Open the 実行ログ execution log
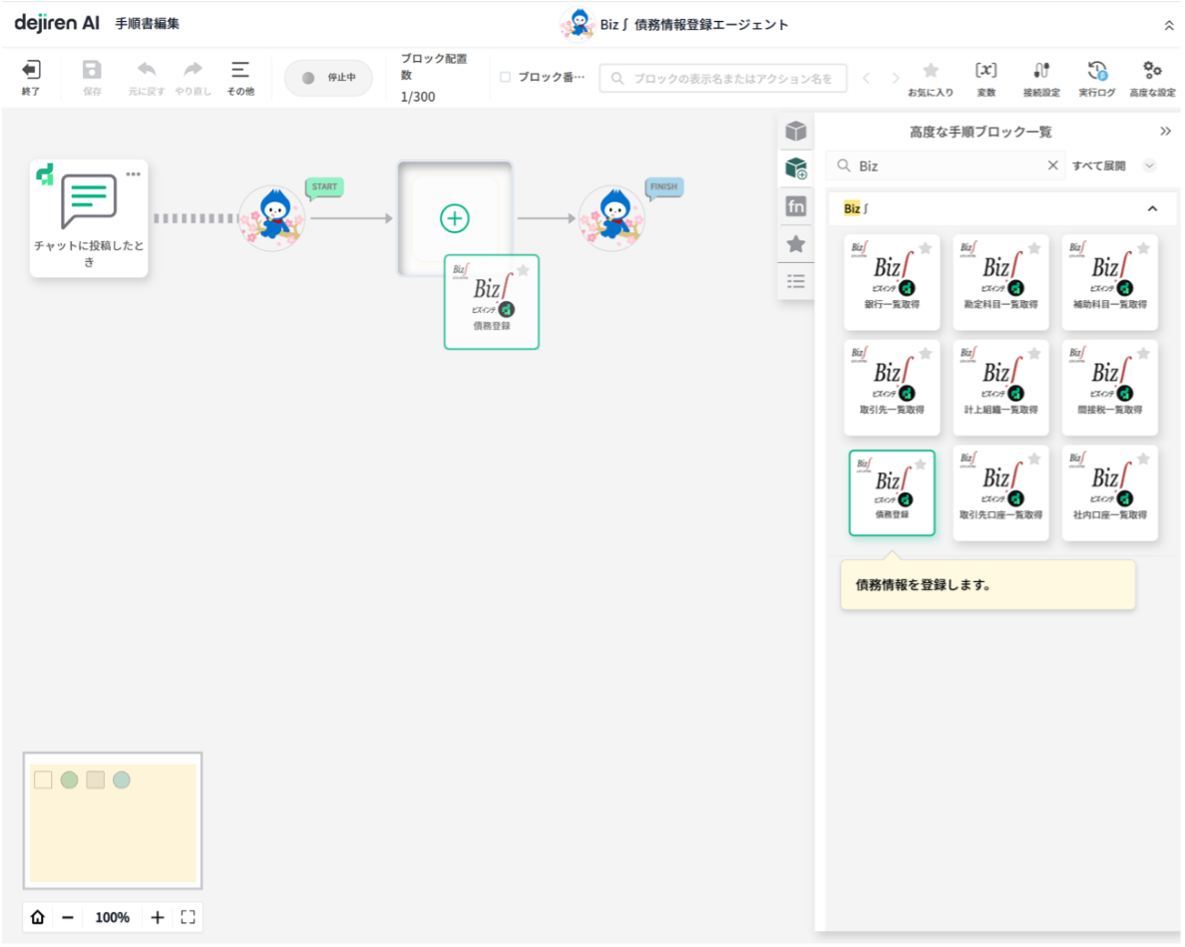 click(1097, 79)
